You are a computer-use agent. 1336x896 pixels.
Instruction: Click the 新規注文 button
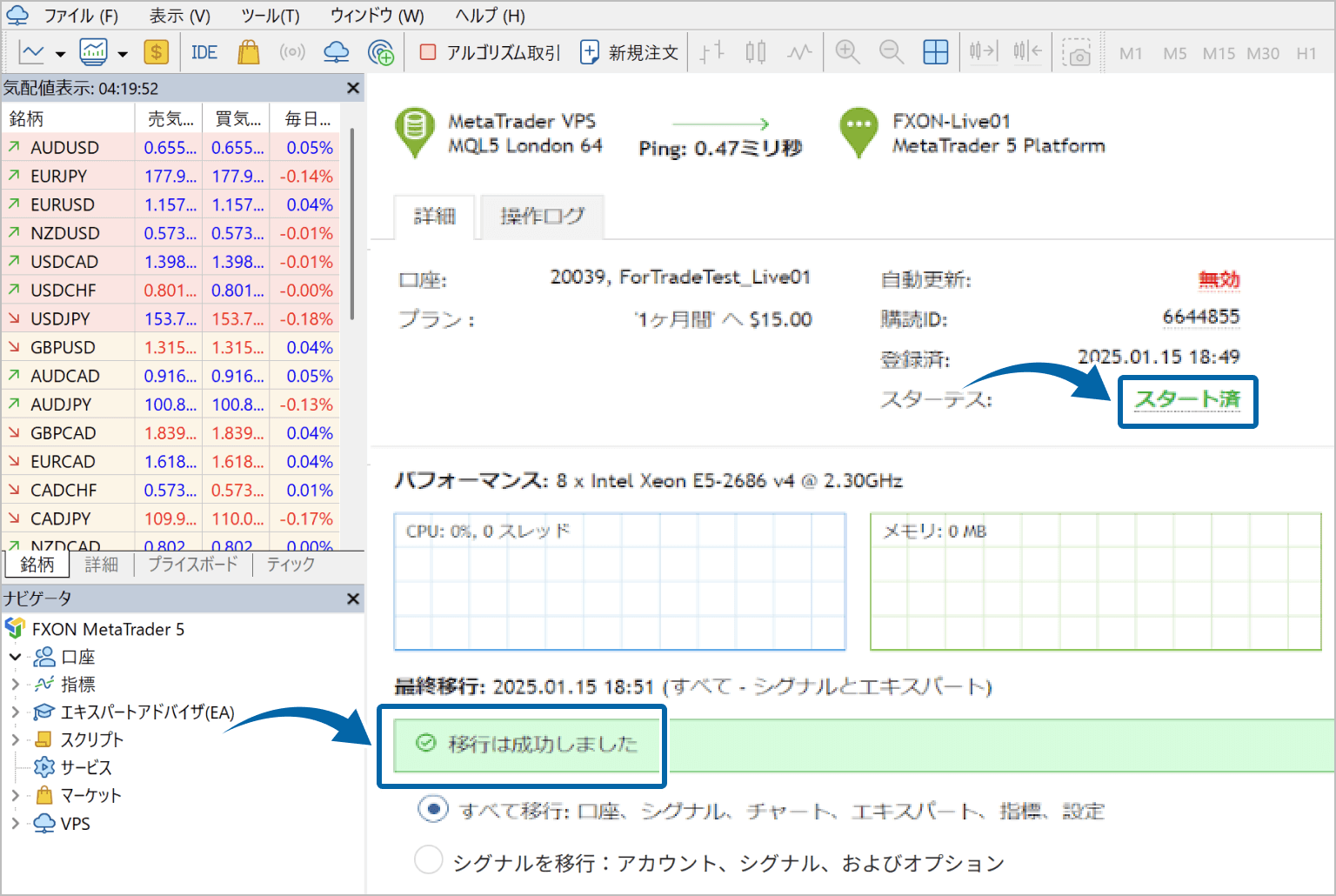(629, 53)
